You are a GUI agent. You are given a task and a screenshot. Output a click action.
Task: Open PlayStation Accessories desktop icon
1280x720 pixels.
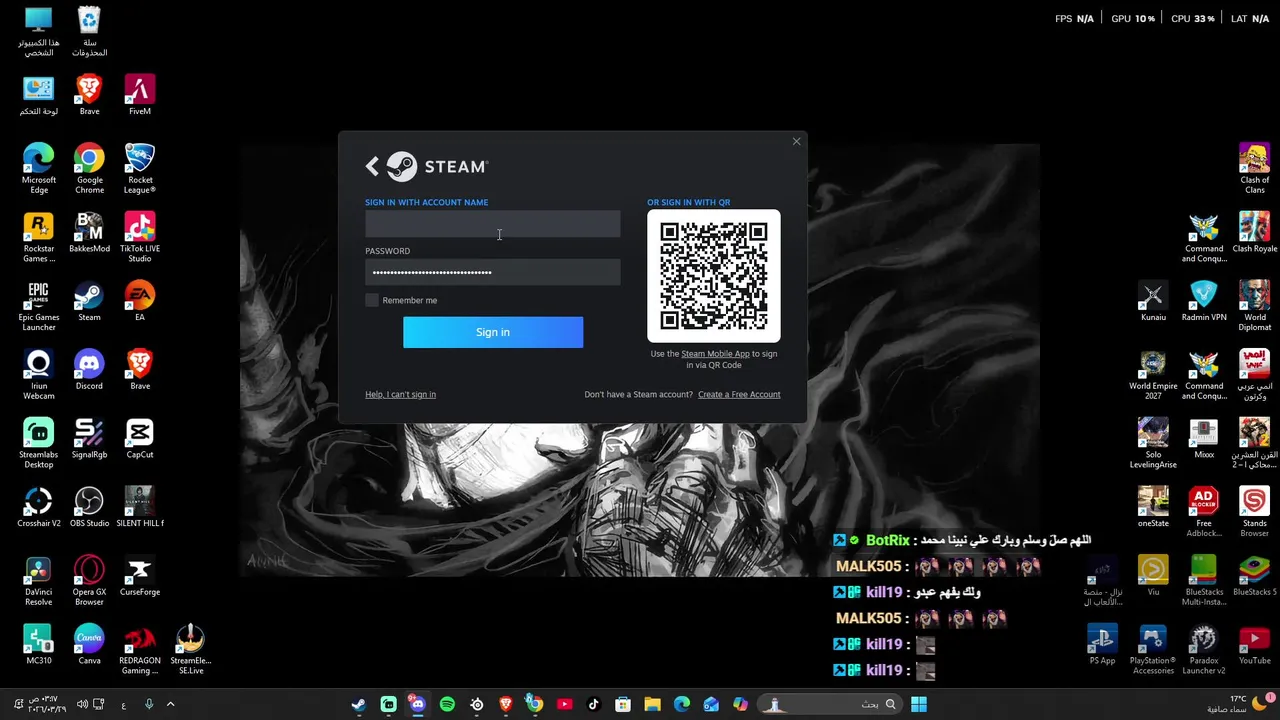pyautogui.click(x=1153, y=648)
